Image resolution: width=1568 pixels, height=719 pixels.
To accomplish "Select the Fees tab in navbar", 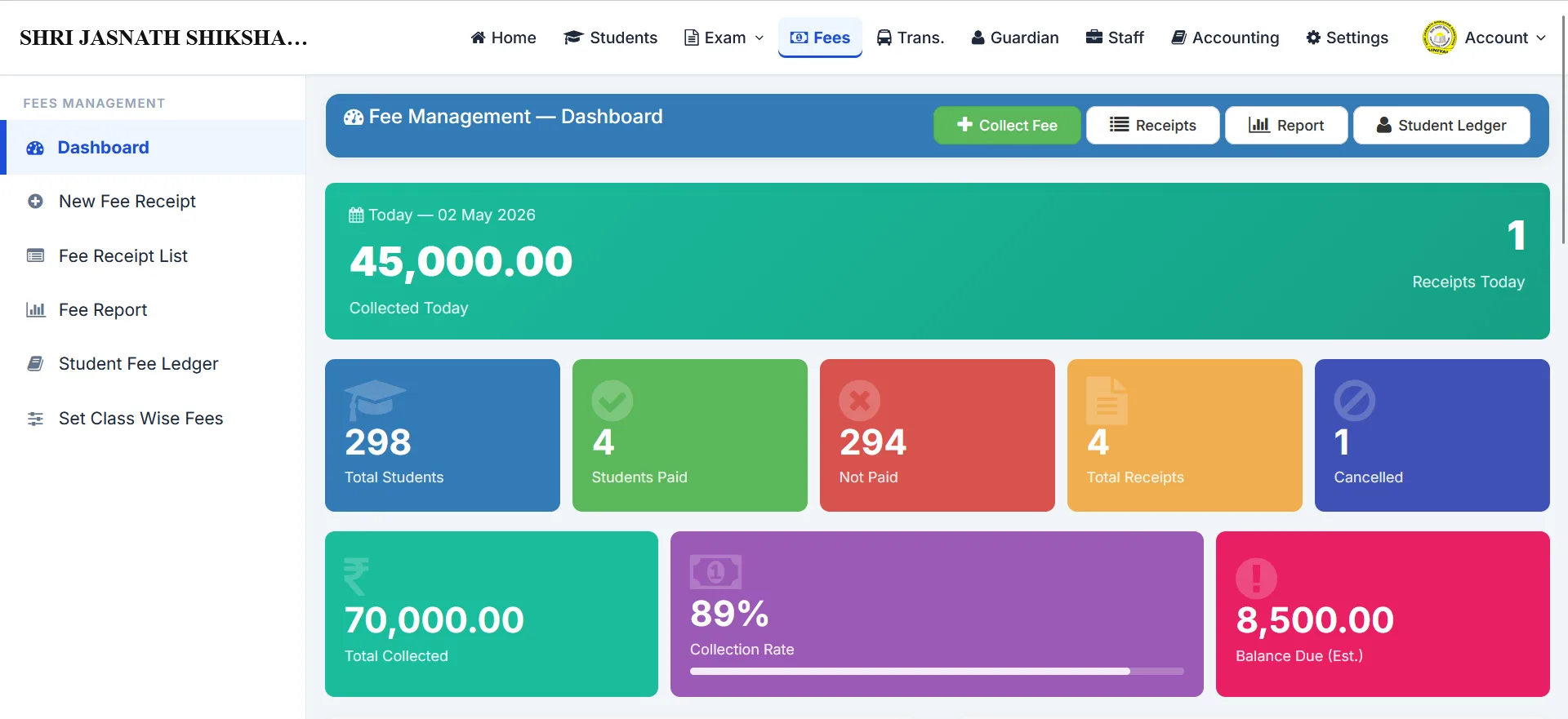I will click(820, 38).
